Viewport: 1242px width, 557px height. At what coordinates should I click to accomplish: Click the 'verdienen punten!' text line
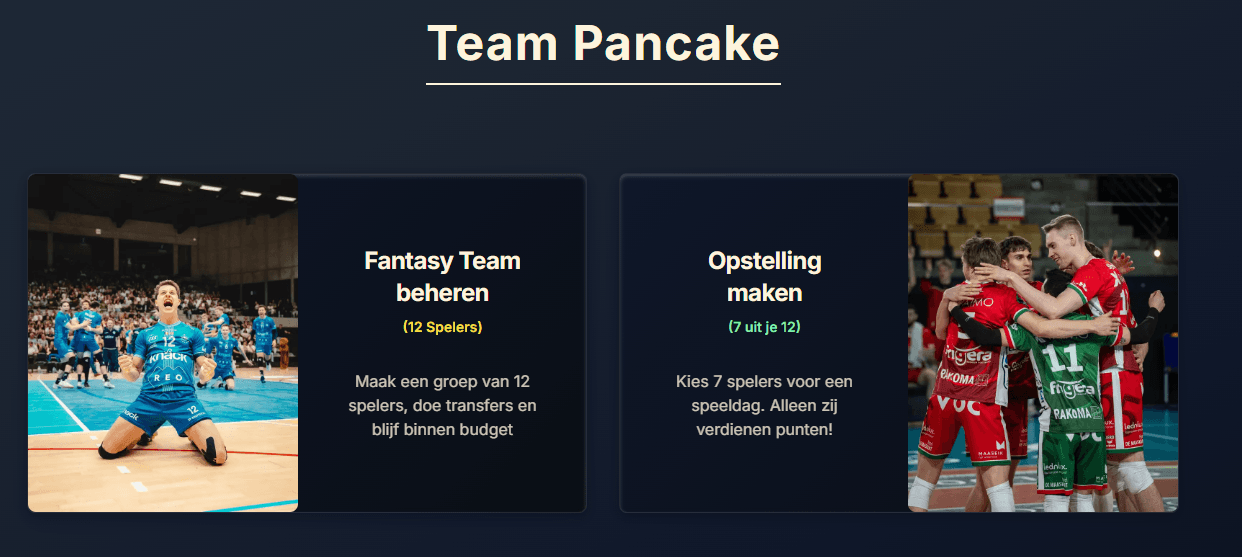(x=764, y=429)
